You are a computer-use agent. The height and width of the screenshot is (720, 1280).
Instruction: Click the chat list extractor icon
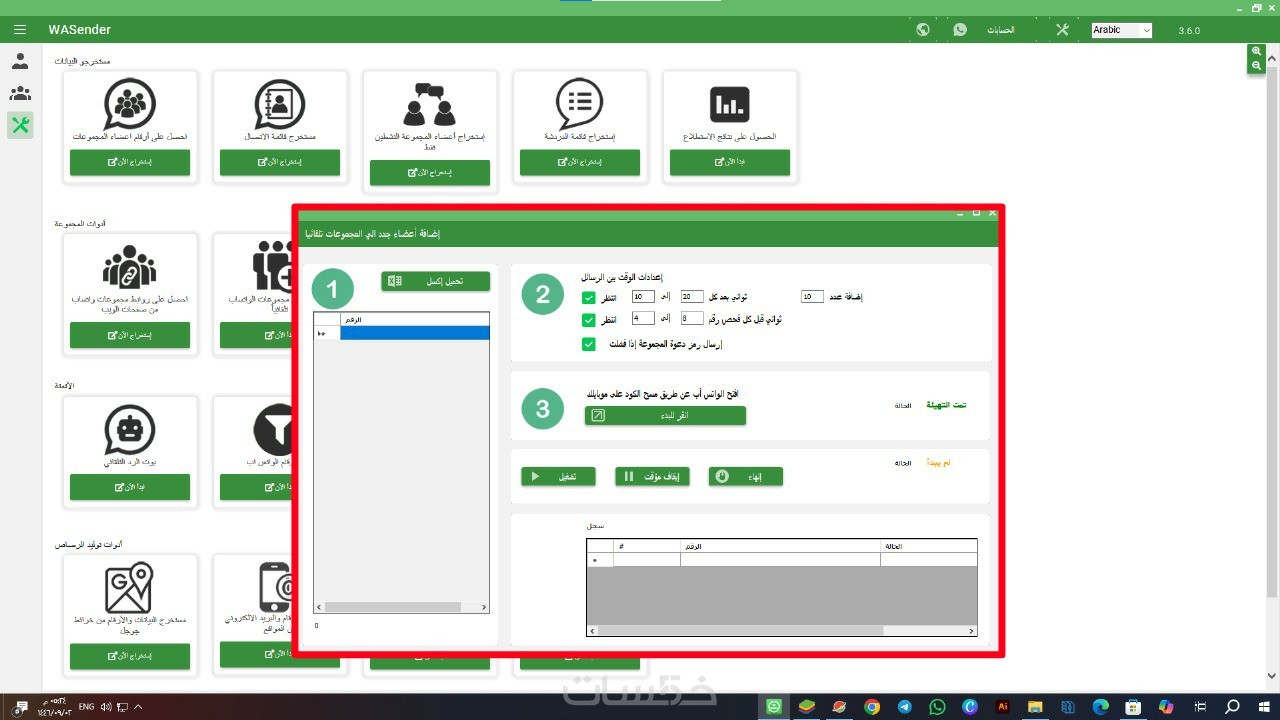pyautogui.click(x=580, y=104)
